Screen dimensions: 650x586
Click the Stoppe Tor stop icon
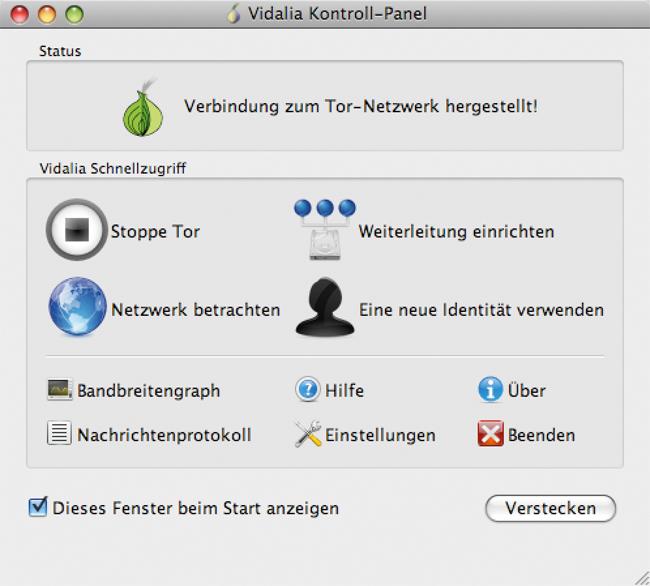77,230
